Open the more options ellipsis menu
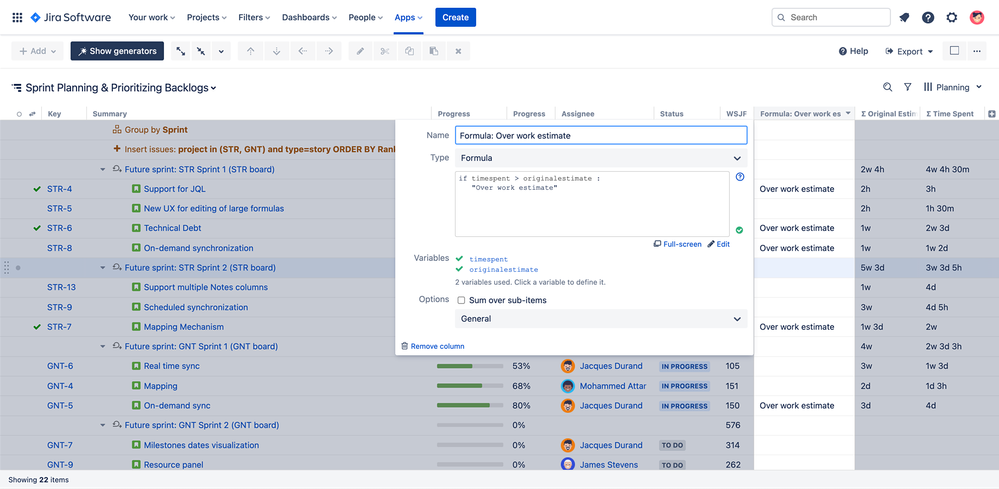Screen dimensions: 999x489 [x=976, y=51]
